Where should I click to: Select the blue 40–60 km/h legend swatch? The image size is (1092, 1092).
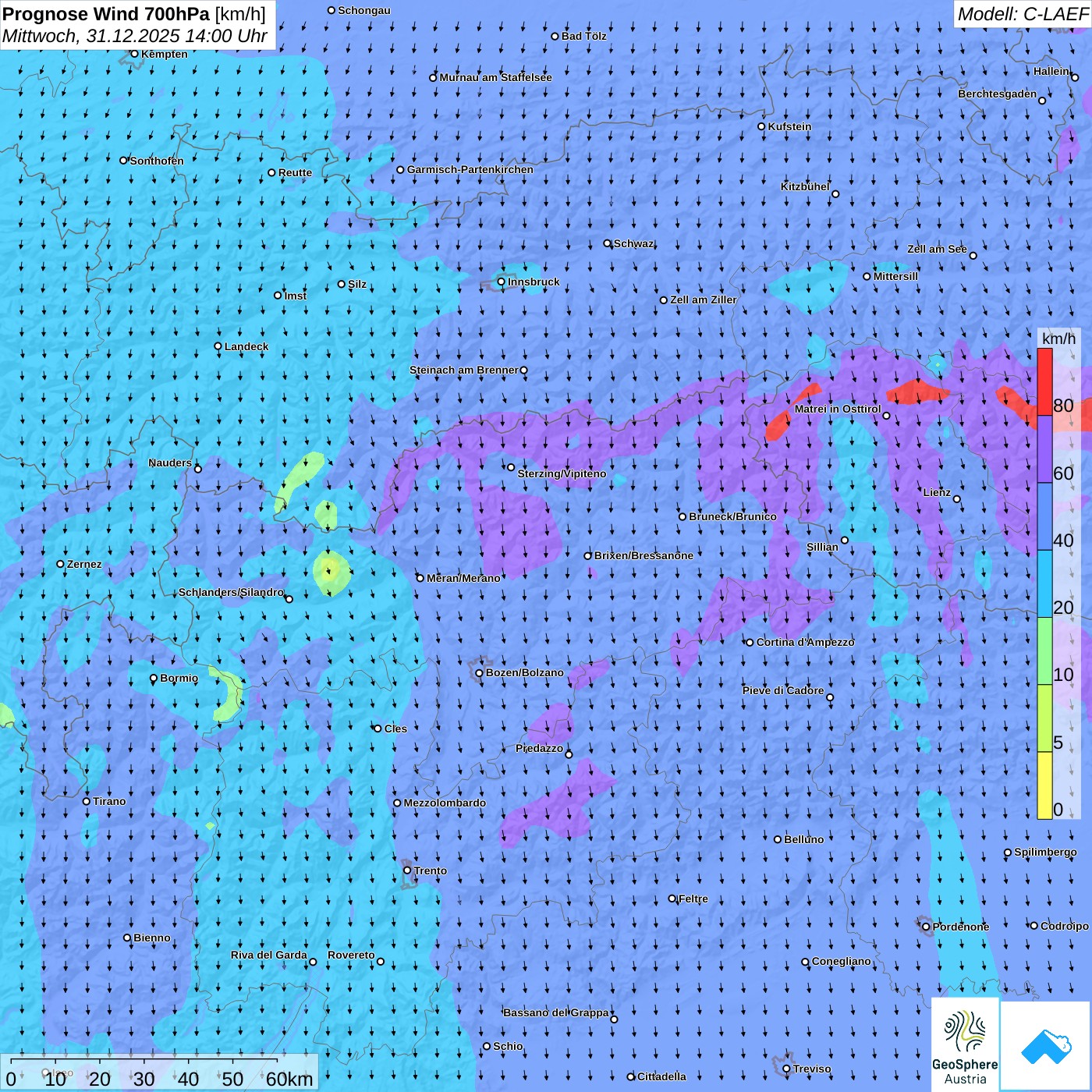coord(1044,516)
